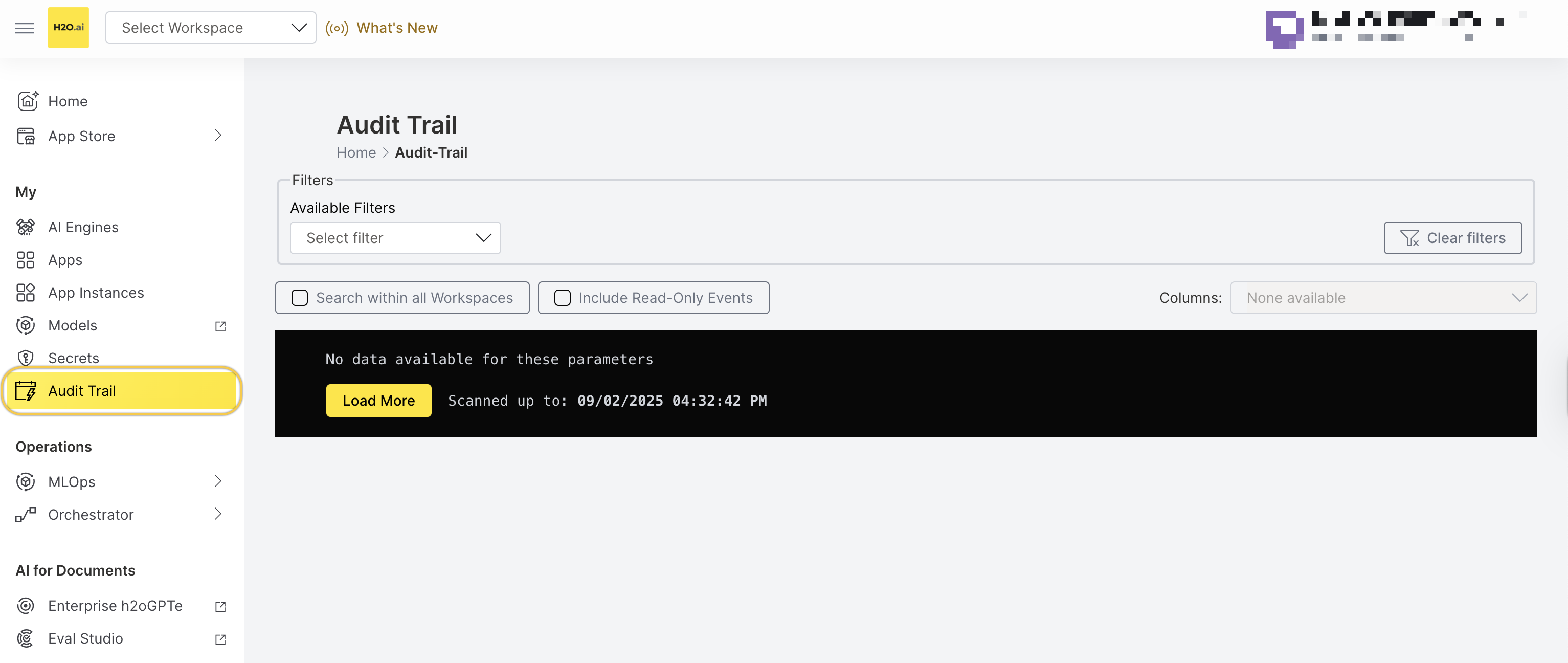Select the Audit Trail menu item
Image resolution: width=1568 pixels, height=663 pixels.
coord(81,391)
